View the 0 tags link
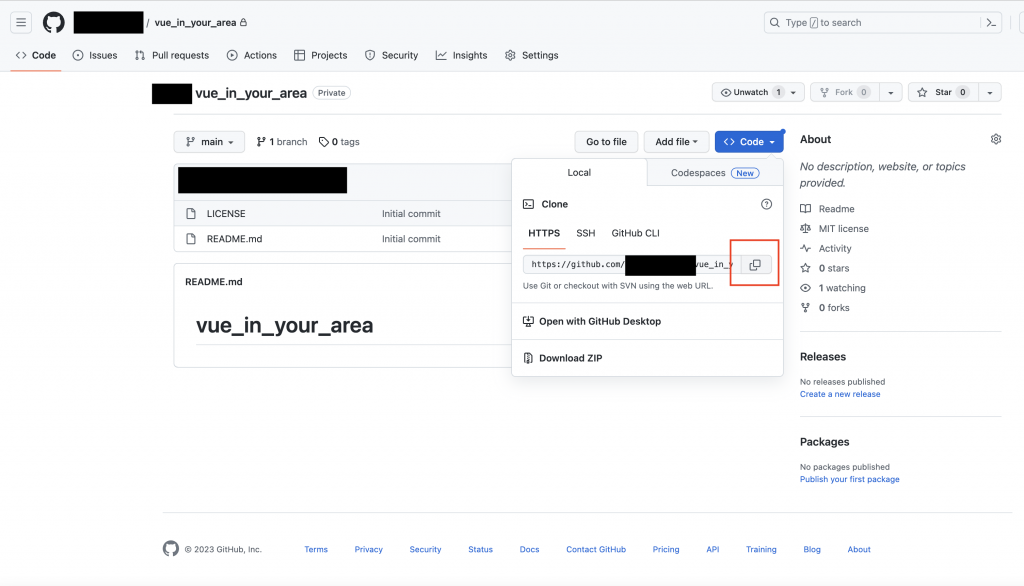1024x586 pixels. point(339,142)
